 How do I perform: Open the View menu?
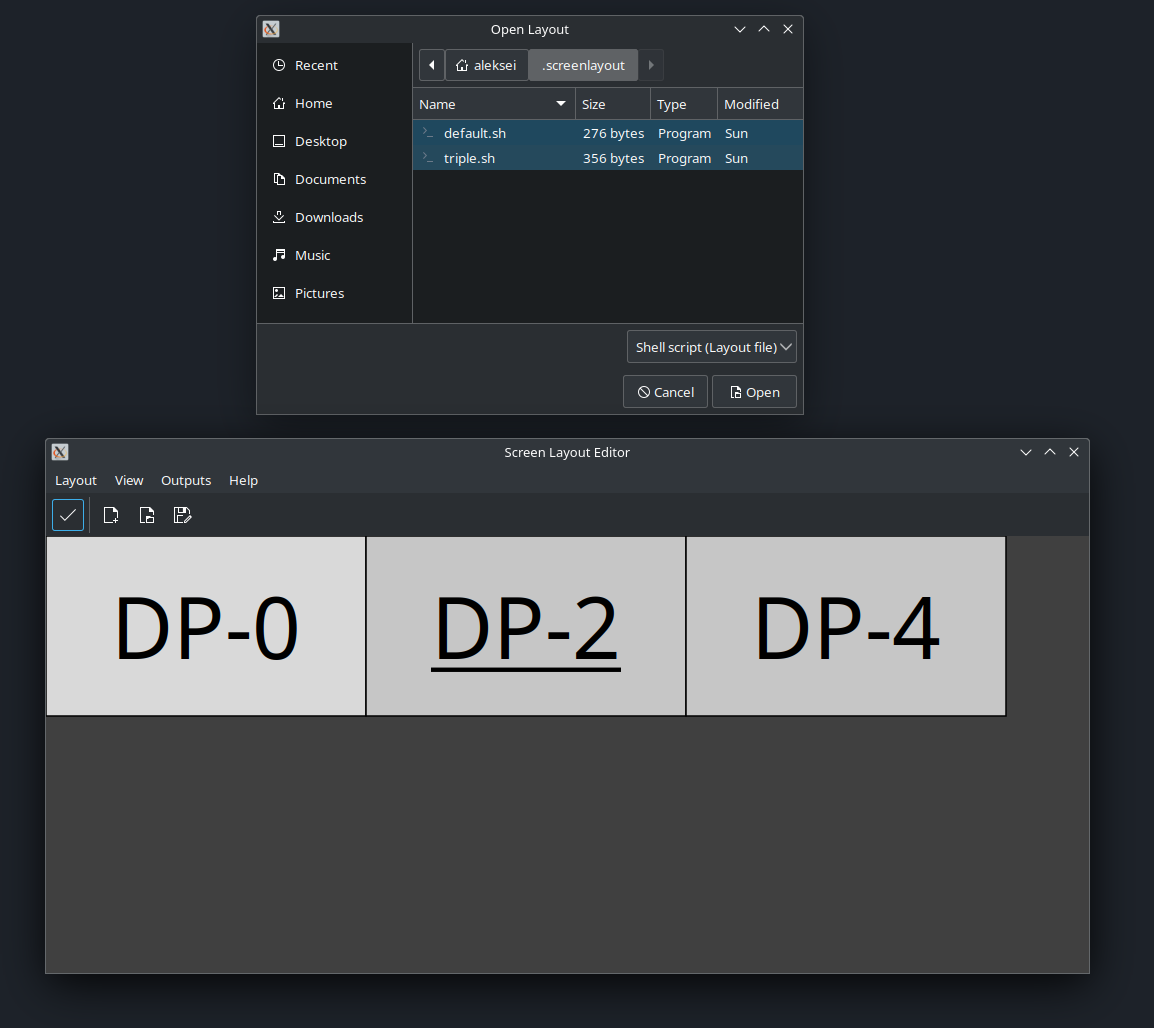pos(129,480)
